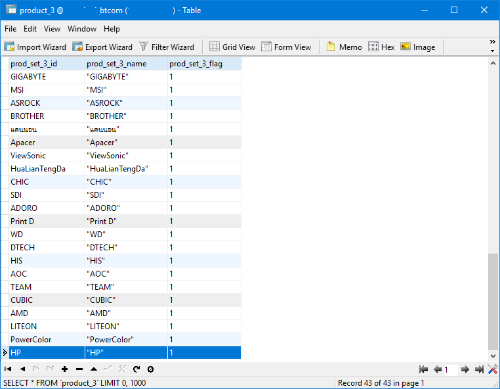The height and width of the screenshot is (389, 500).
Task: Show the Hex viewer
Action: tap(381, 47)
